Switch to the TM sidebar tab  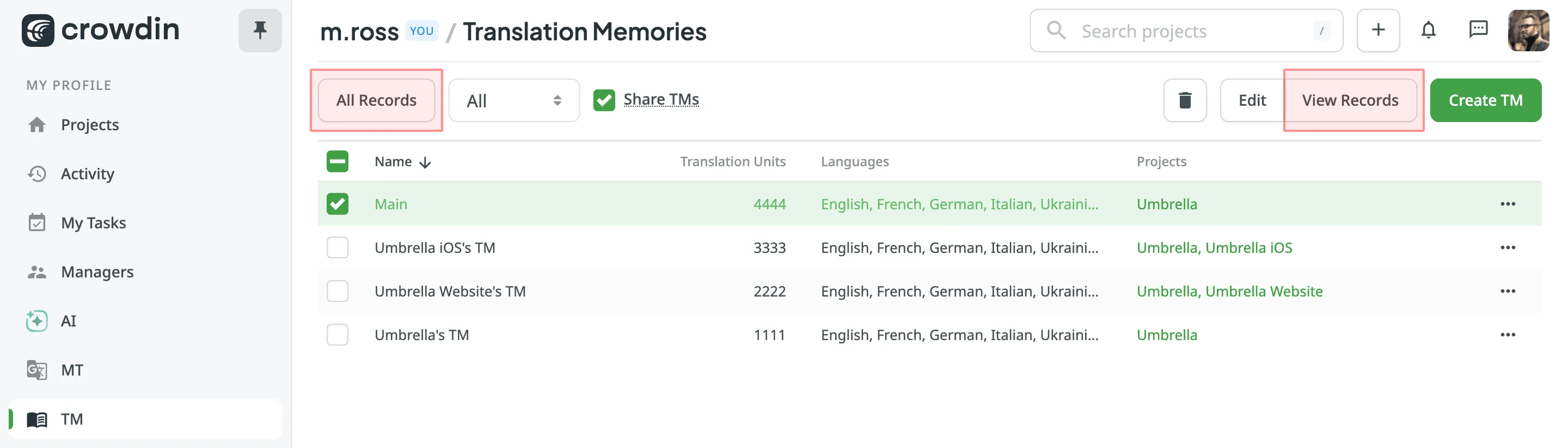[71, 419]
